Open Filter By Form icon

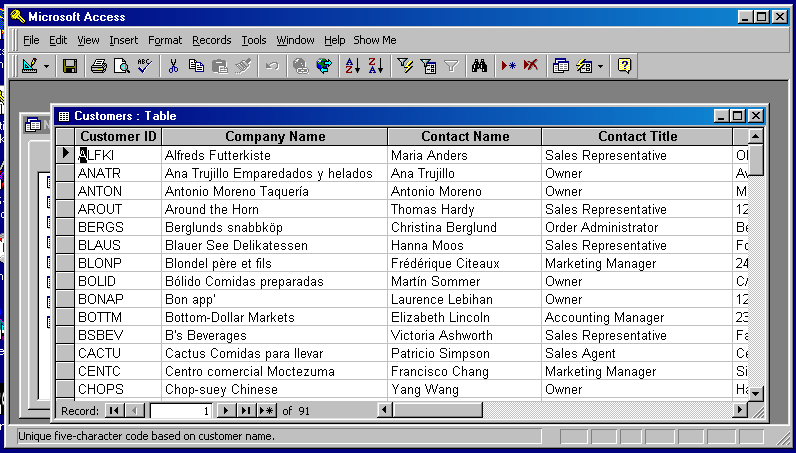428,66
